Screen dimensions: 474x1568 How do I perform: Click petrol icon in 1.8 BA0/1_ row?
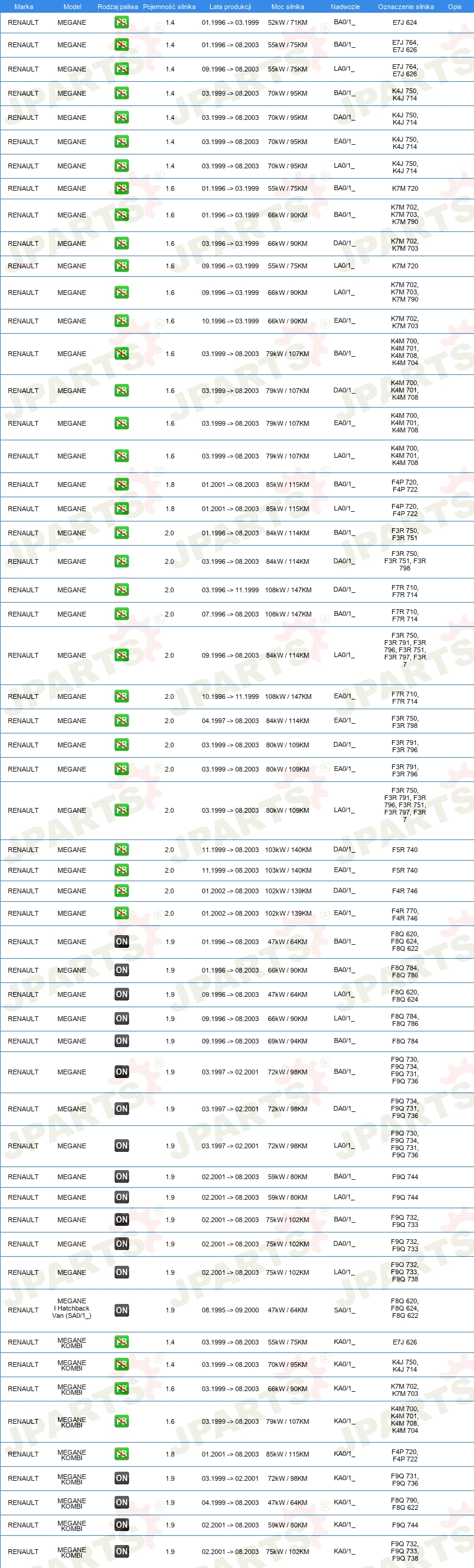(x=121, y=485)
